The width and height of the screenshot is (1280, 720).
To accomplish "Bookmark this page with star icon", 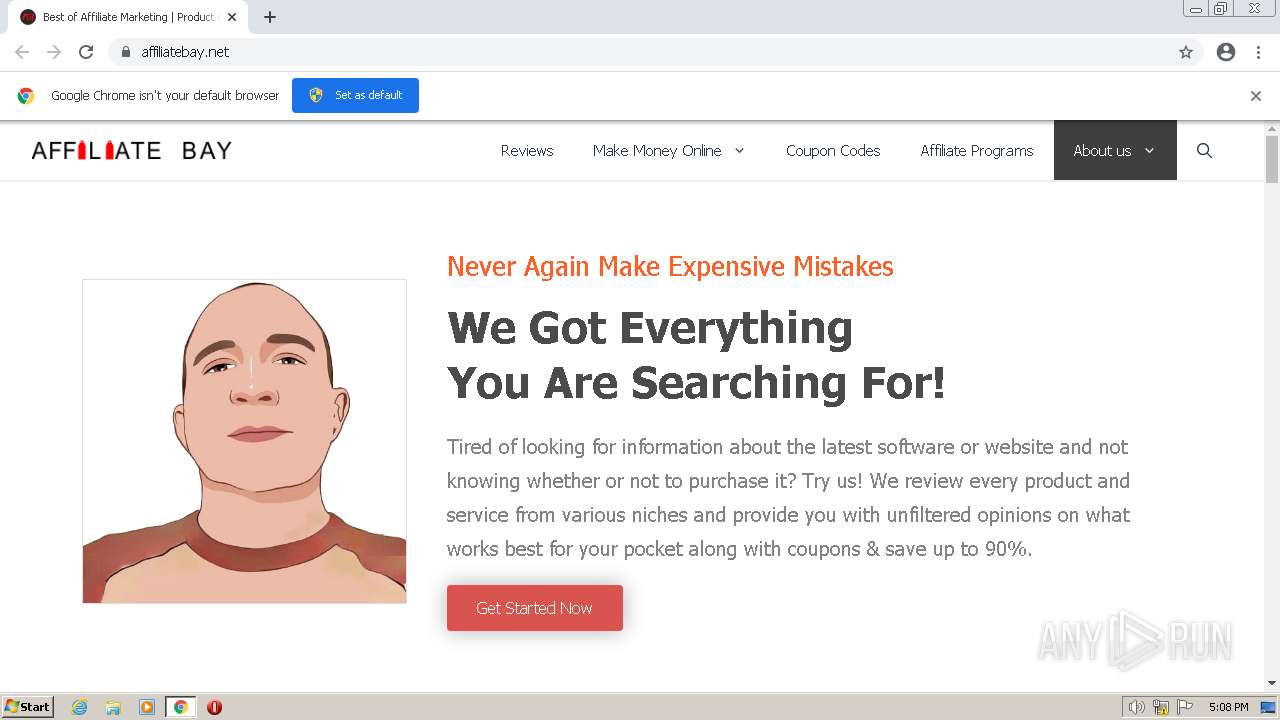I will (1186, 52).
